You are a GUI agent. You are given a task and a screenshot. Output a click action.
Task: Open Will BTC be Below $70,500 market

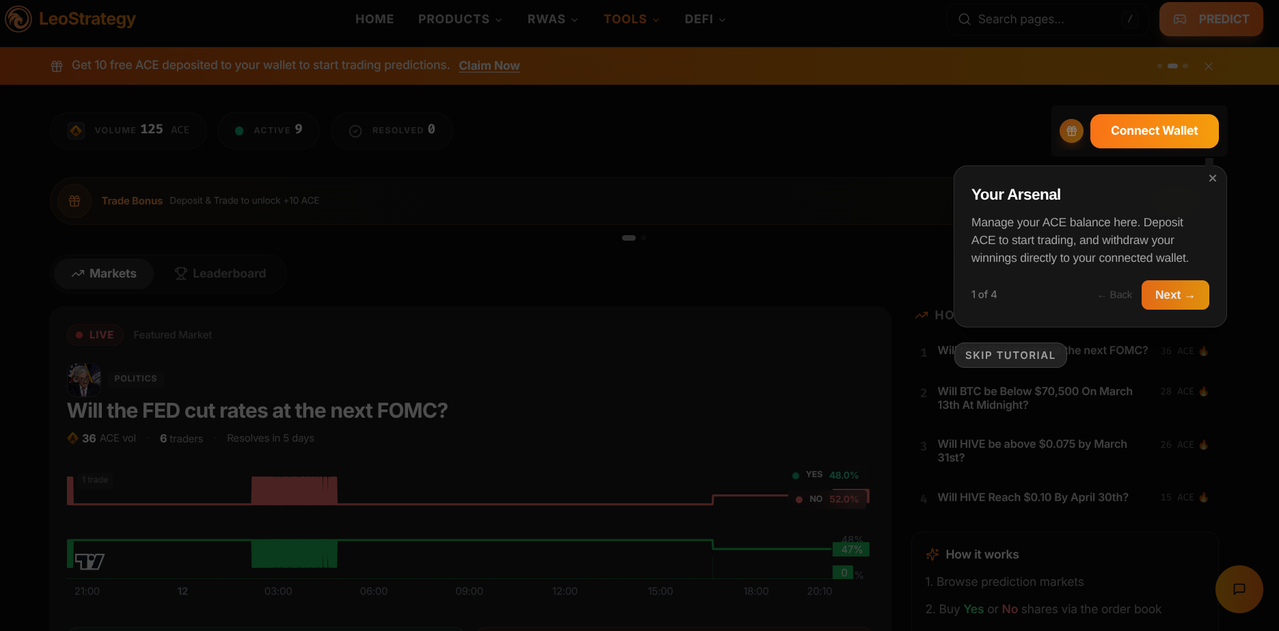coord(1035,398)
